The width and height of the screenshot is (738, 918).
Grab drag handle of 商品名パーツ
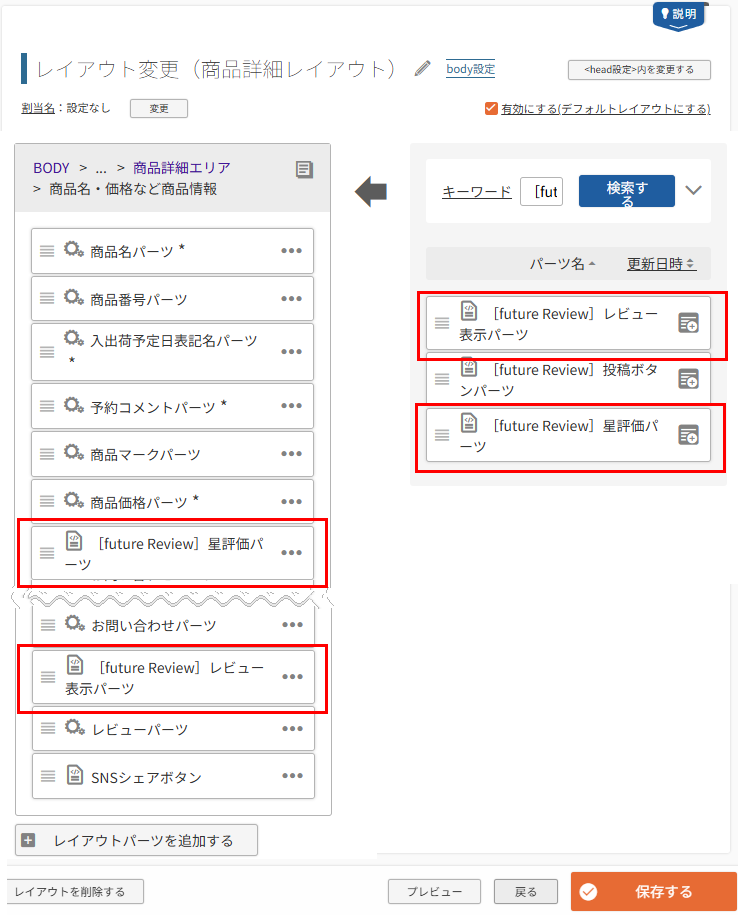(47, 251)
